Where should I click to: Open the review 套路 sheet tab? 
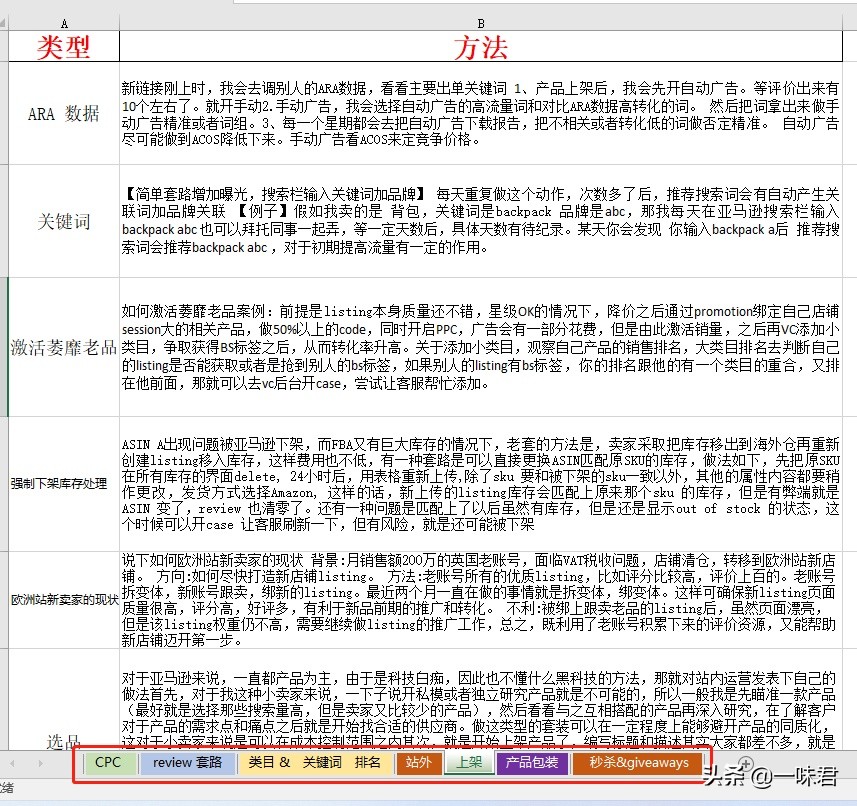[187, 762]
